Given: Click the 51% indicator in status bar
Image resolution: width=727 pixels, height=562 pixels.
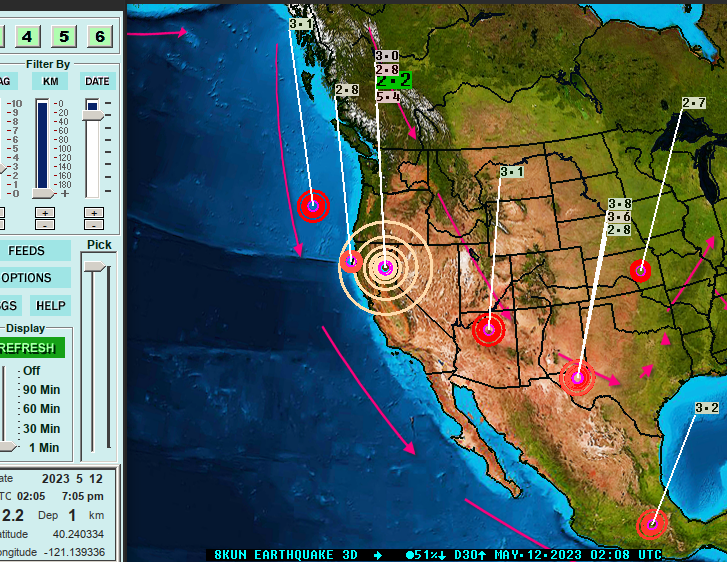Looking at the screenshot, I should [426, 555].
